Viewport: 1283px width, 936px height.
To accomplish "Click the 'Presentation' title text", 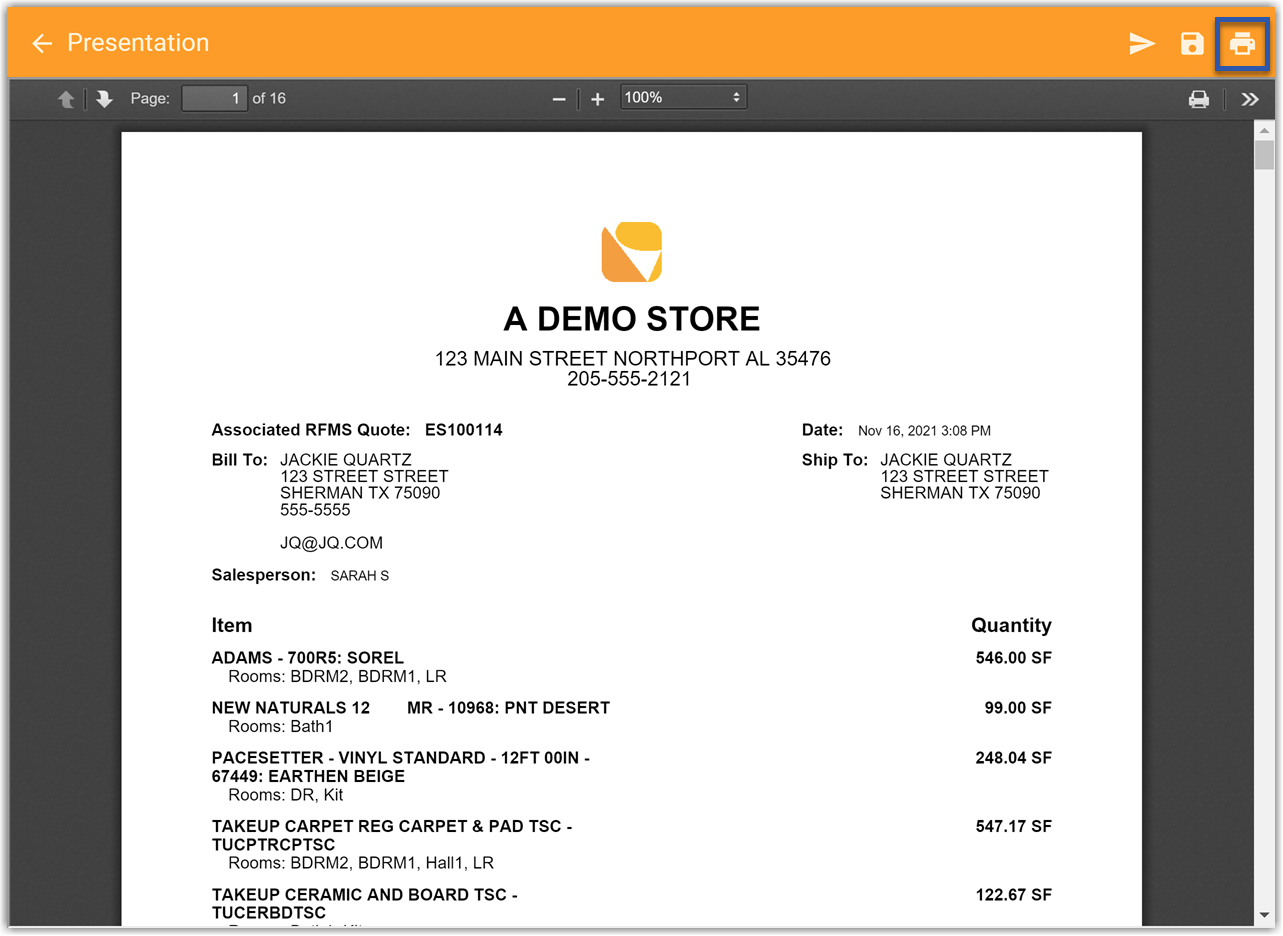I will [138, 43].
